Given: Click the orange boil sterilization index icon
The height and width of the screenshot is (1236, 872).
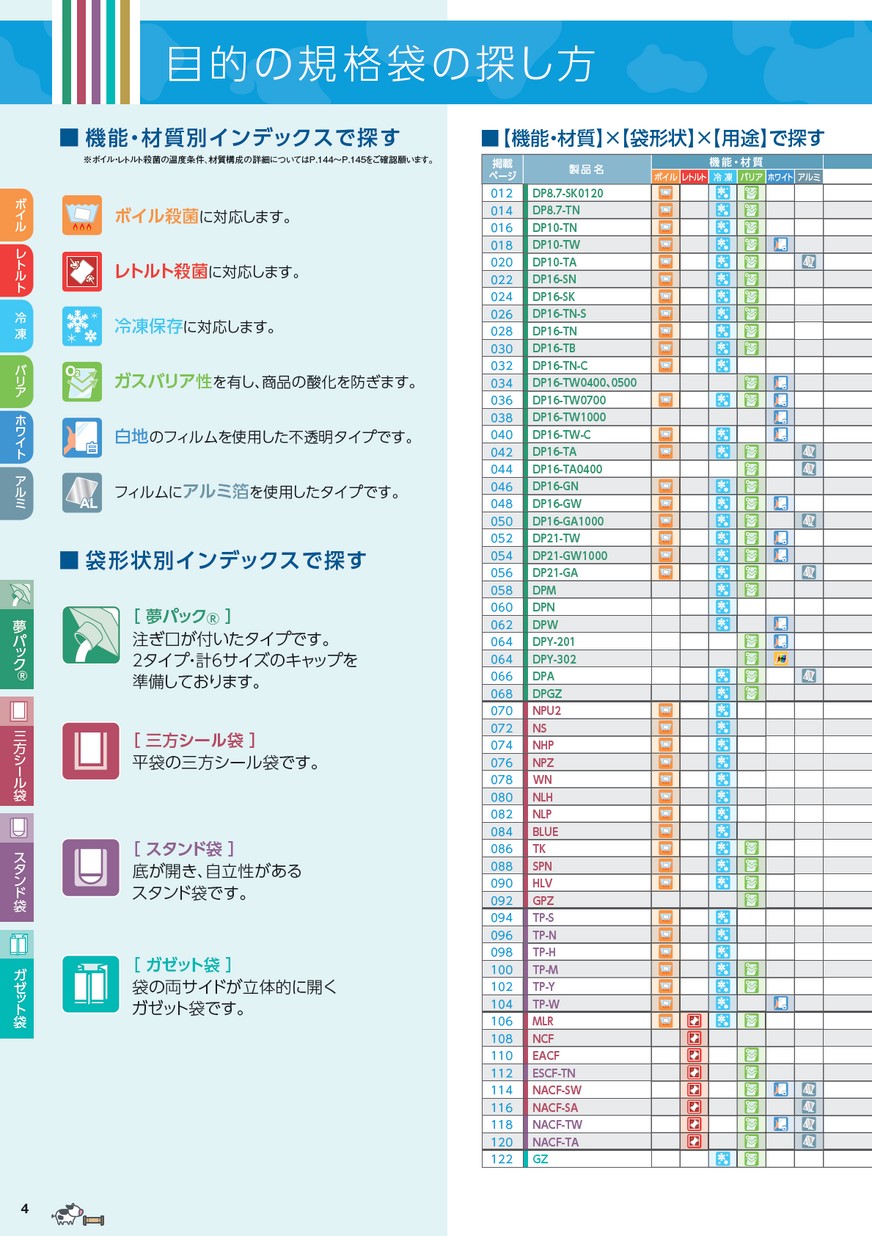Looking at the screenshot, I should tap(82, 216).
